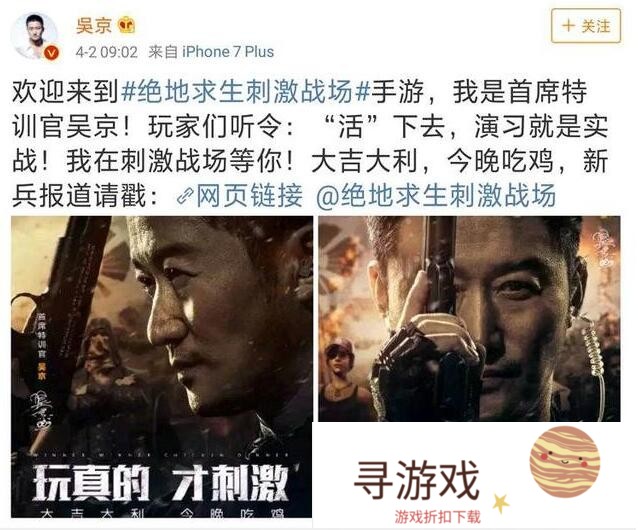Image resolution: width=638 pixels, height=530 pixels.
Task: Click the cartoon planet logo
Action: 564,462
